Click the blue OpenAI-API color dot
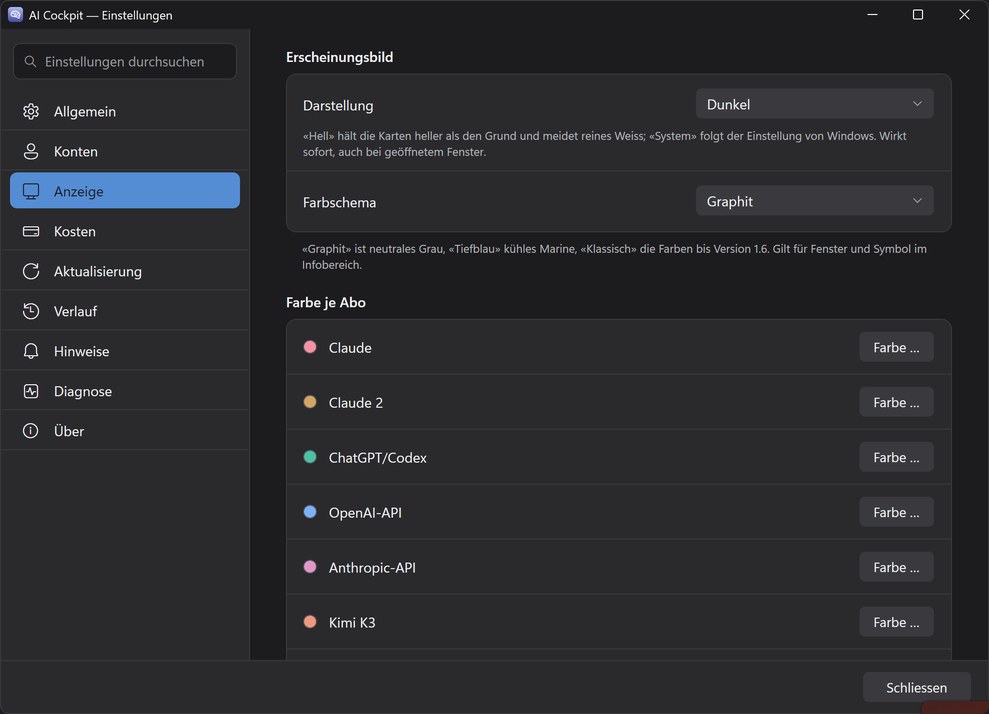This screenshot has height=714, width=989. click(x=310, y=512)
